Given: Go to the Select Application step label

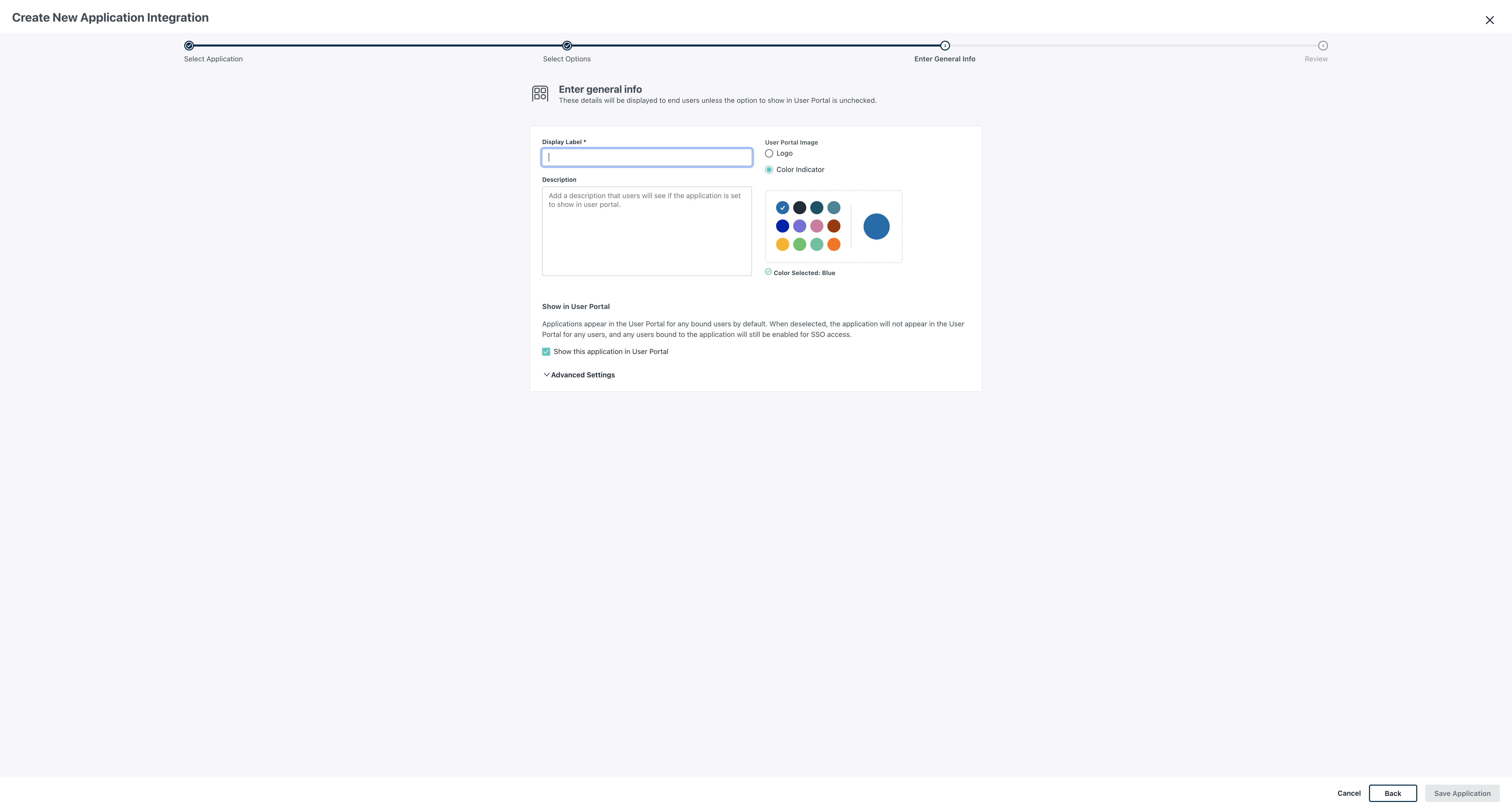Looking at the screenshot, I should (x=213, y=59).
